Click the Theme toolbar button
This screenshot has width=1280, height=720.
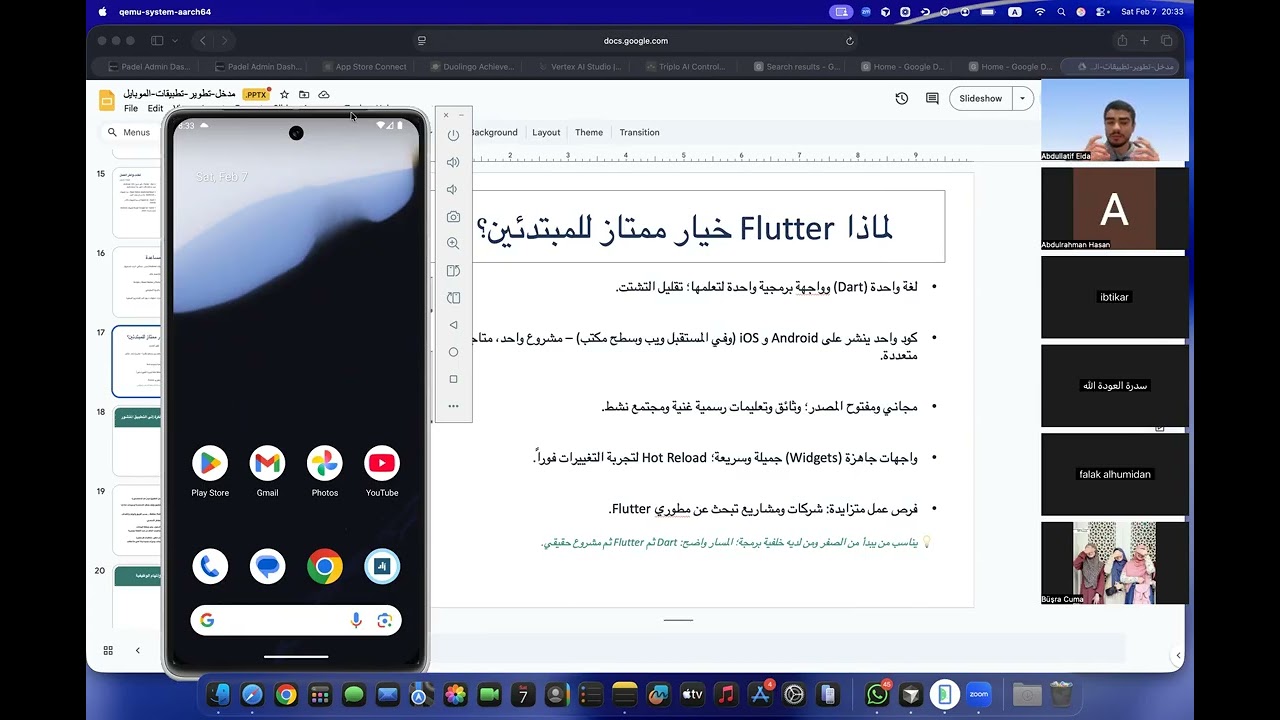[589, 132]
